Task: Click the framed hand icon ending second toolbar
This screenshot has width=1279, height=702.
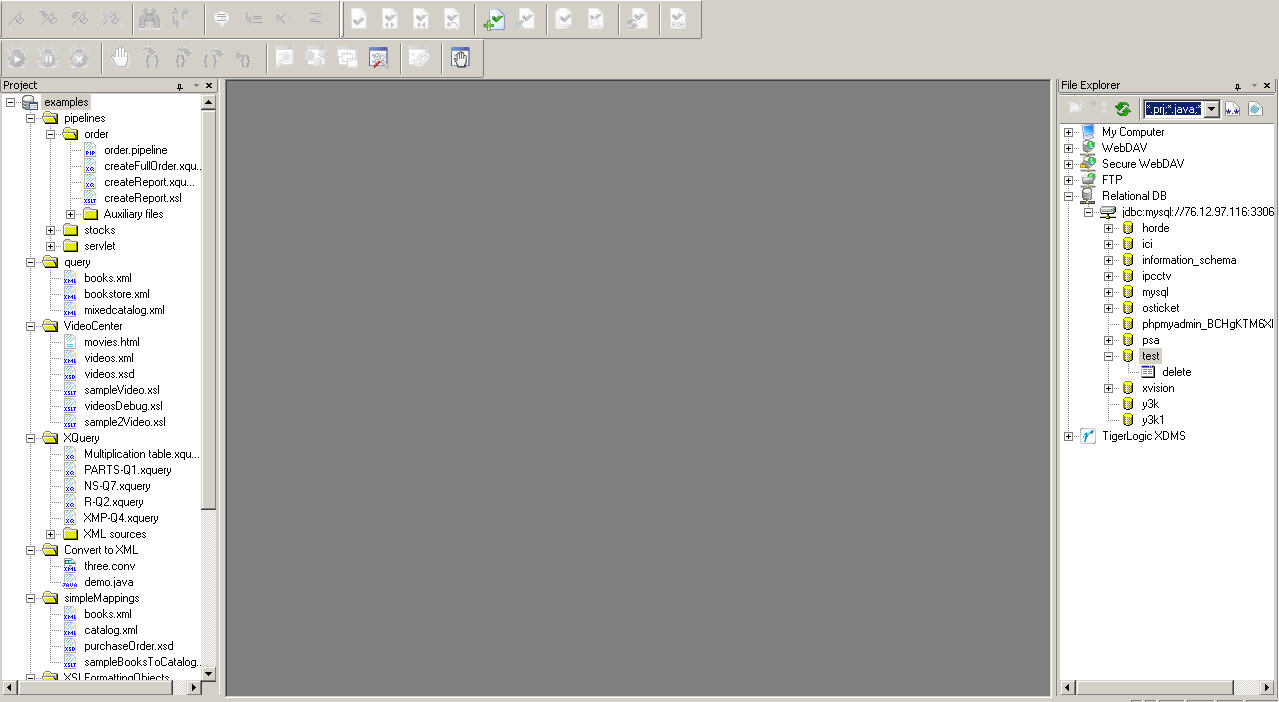Action: pos(459,59)
